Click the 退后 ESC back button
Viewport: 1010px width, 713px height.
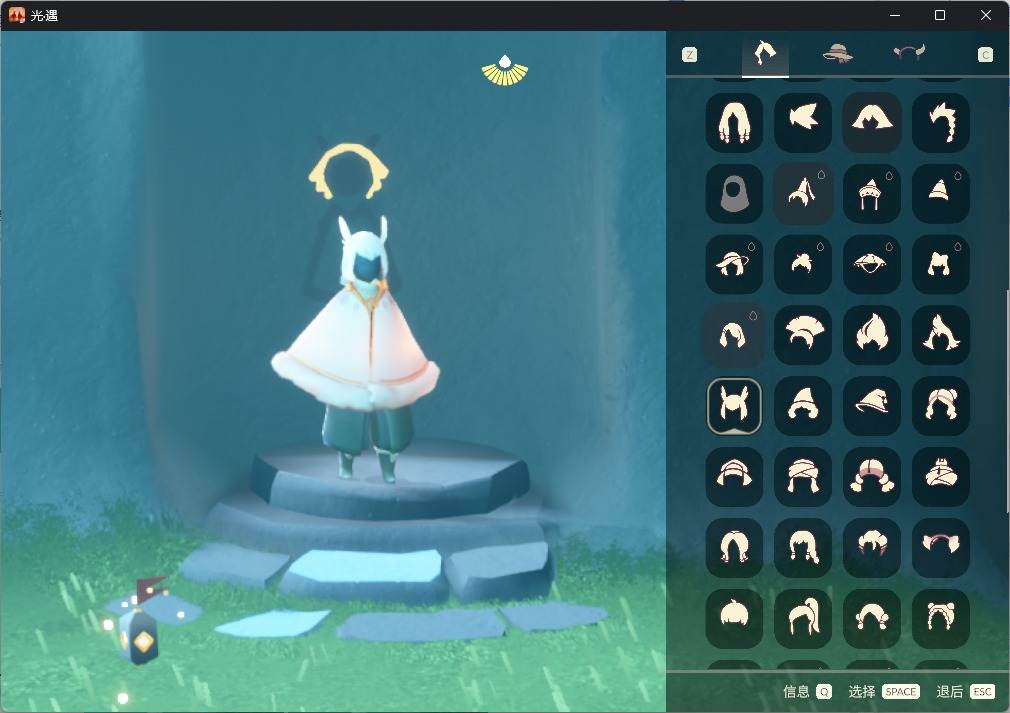click(x=966, y=692)
